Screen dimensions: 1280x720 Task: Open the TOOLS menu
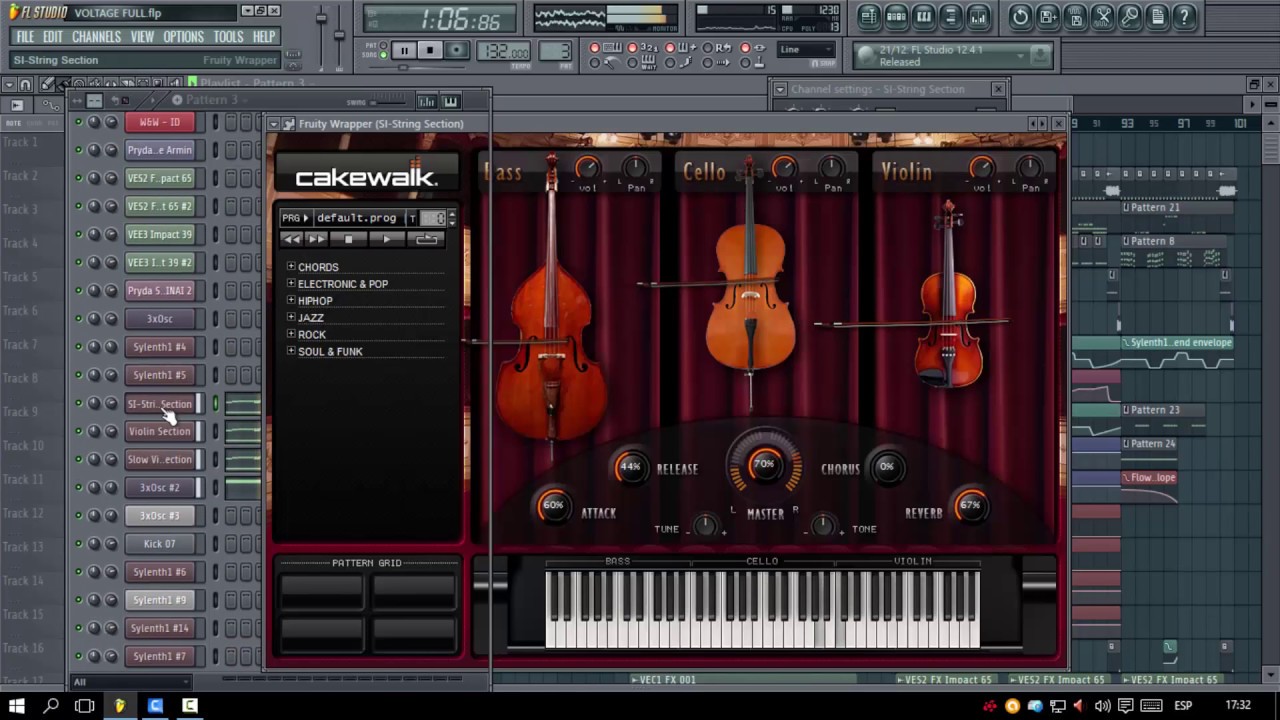[x=228, y=37]
